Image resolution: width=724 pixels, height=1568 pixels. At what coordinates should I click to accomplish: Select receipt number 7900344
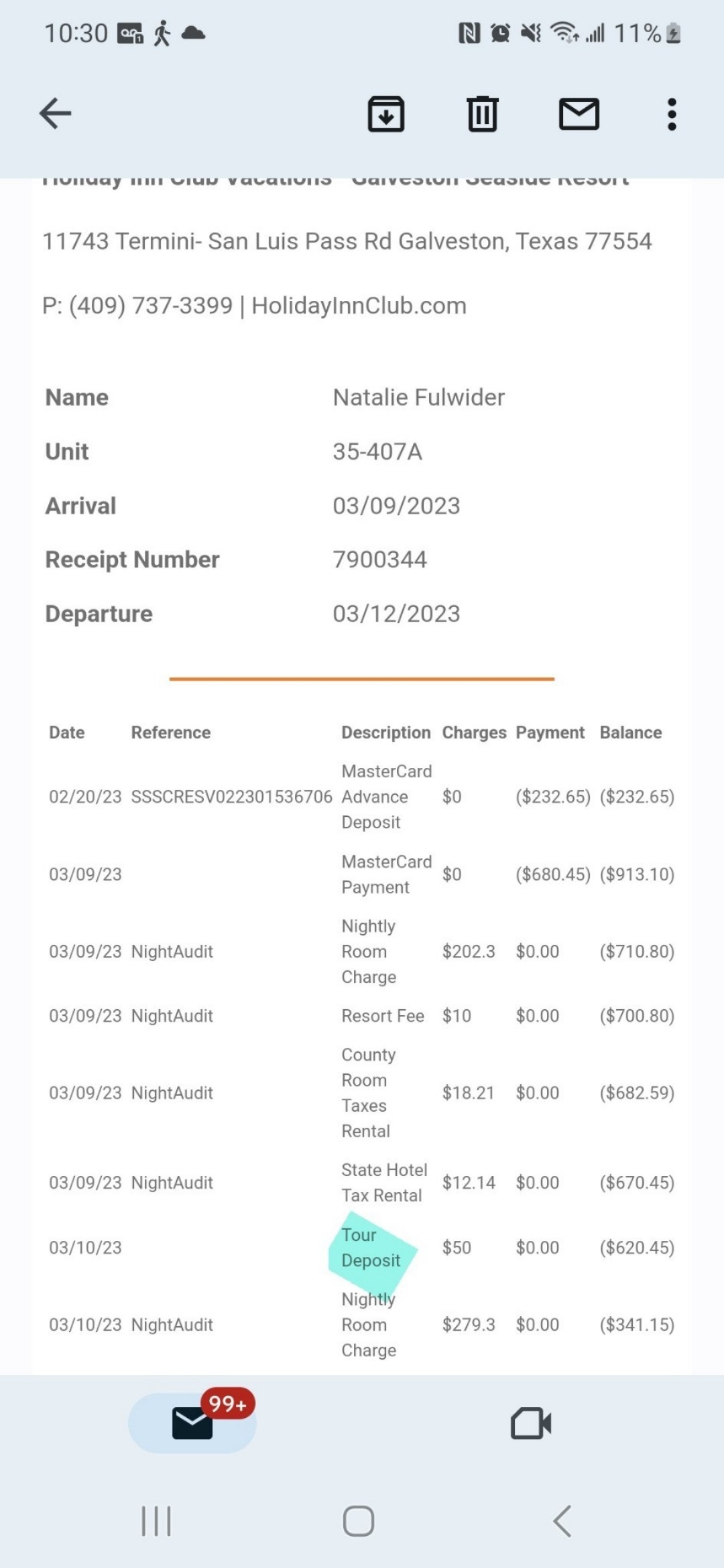pos(380,560)
